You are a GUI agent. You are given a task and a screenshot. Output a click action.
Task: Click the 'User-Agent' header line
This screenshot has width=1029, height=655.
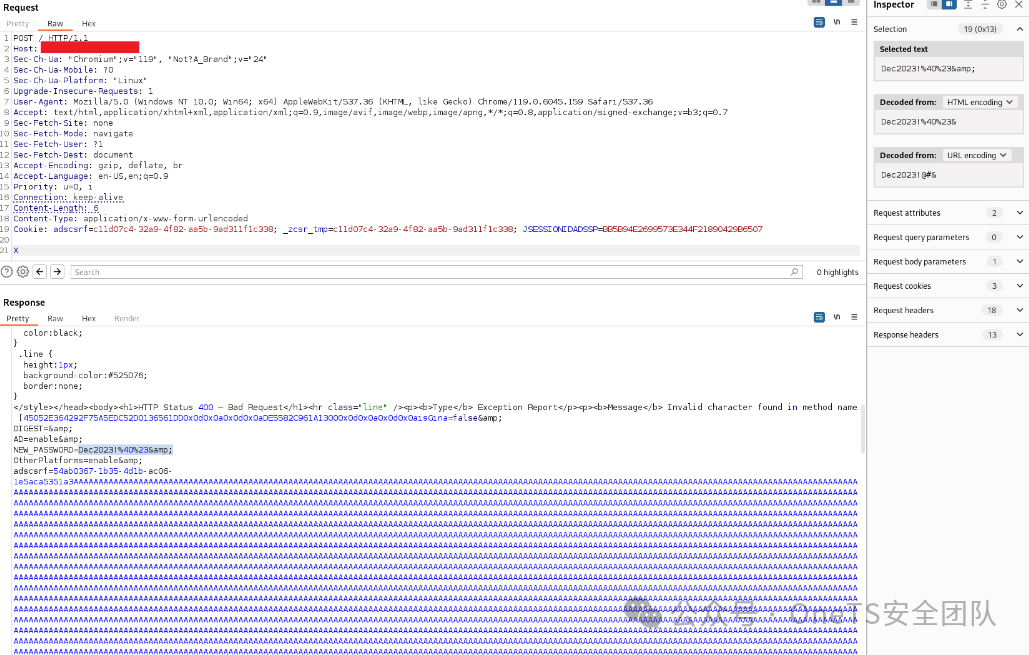333,102
